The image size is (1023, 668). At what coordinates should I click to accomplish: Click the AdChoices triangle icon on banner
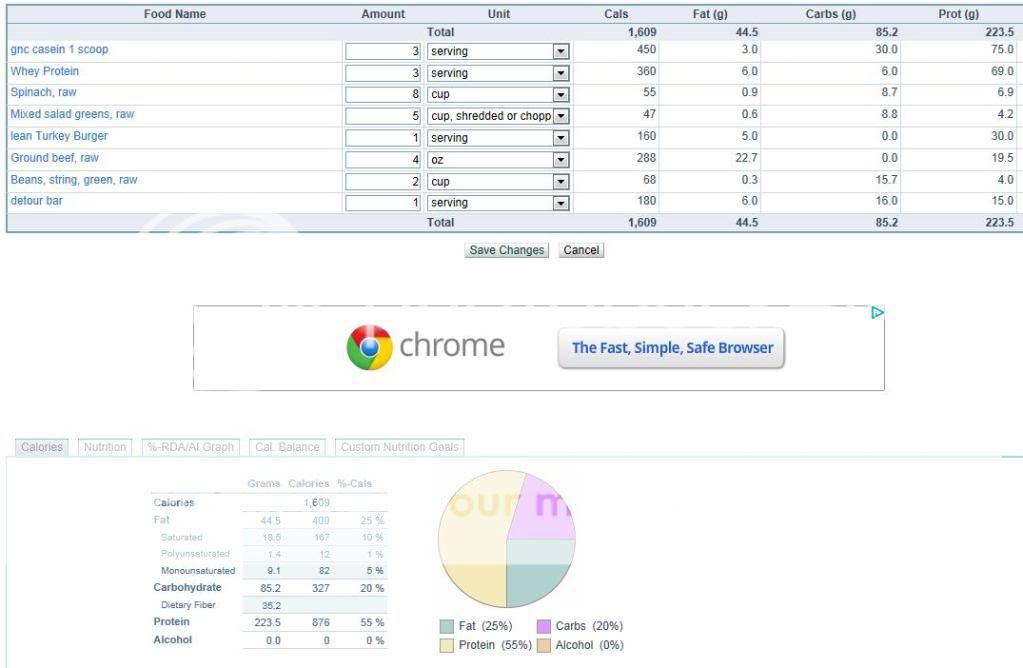(877, 313)
